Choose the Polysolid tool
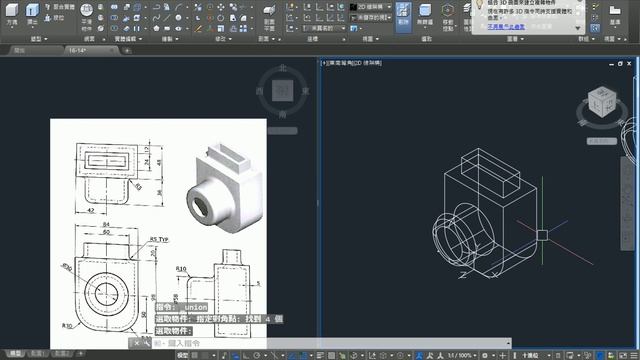The image size is (640, 360). click(x=60, y=7)
